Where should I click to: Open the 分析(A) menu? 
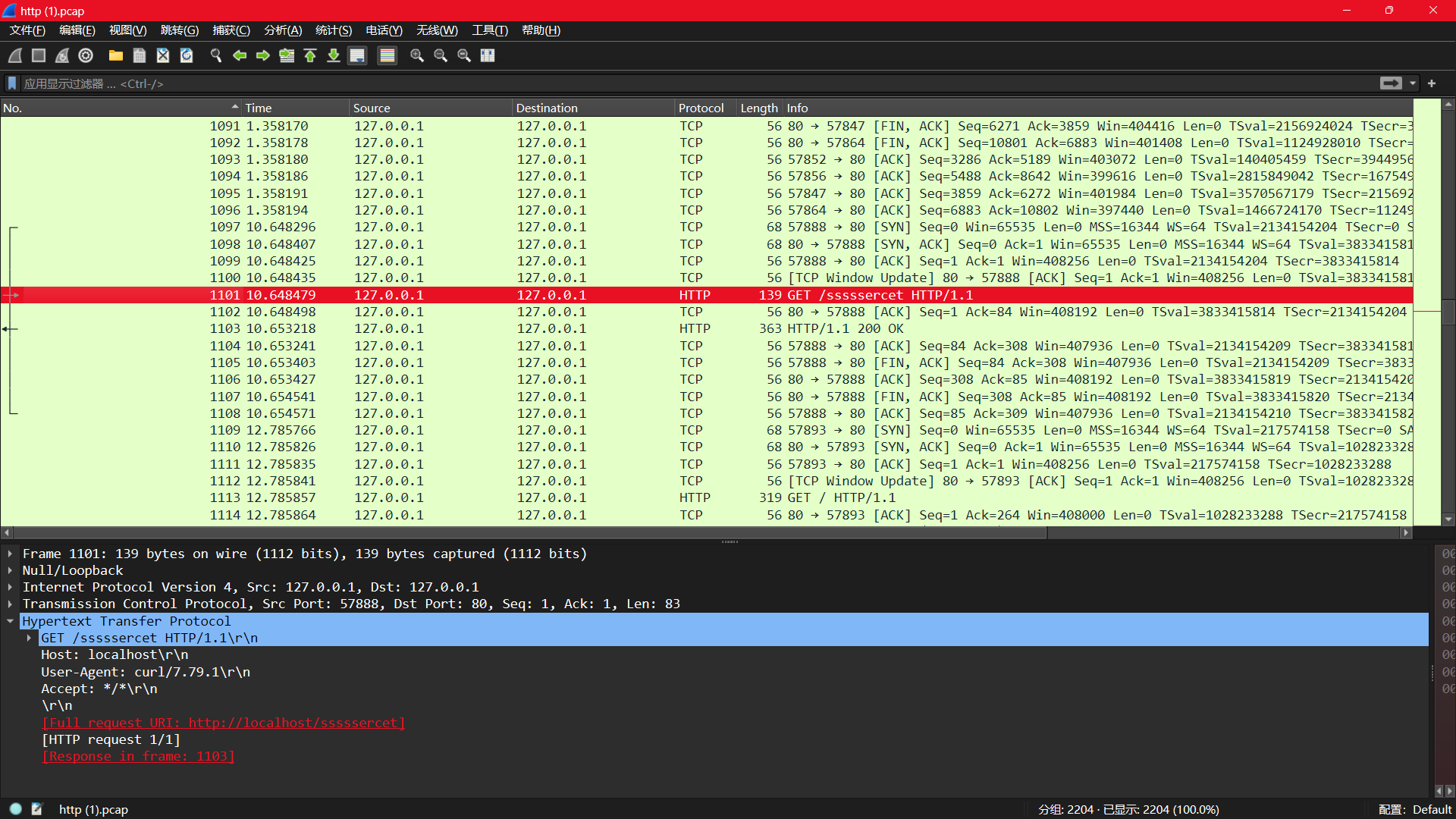click(x=283, y=30)
